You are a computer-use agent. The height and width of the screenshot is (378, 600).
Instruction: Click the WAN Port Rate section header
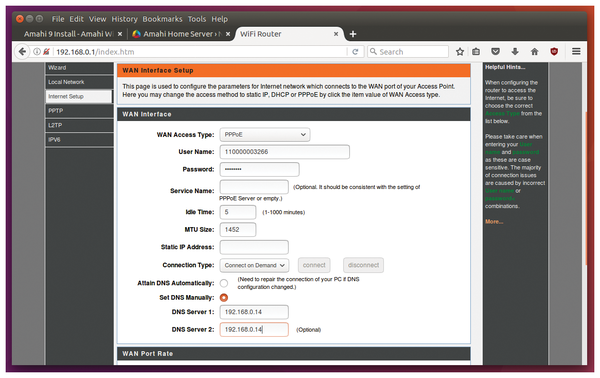pyautogui.click(x=294, y=354)
